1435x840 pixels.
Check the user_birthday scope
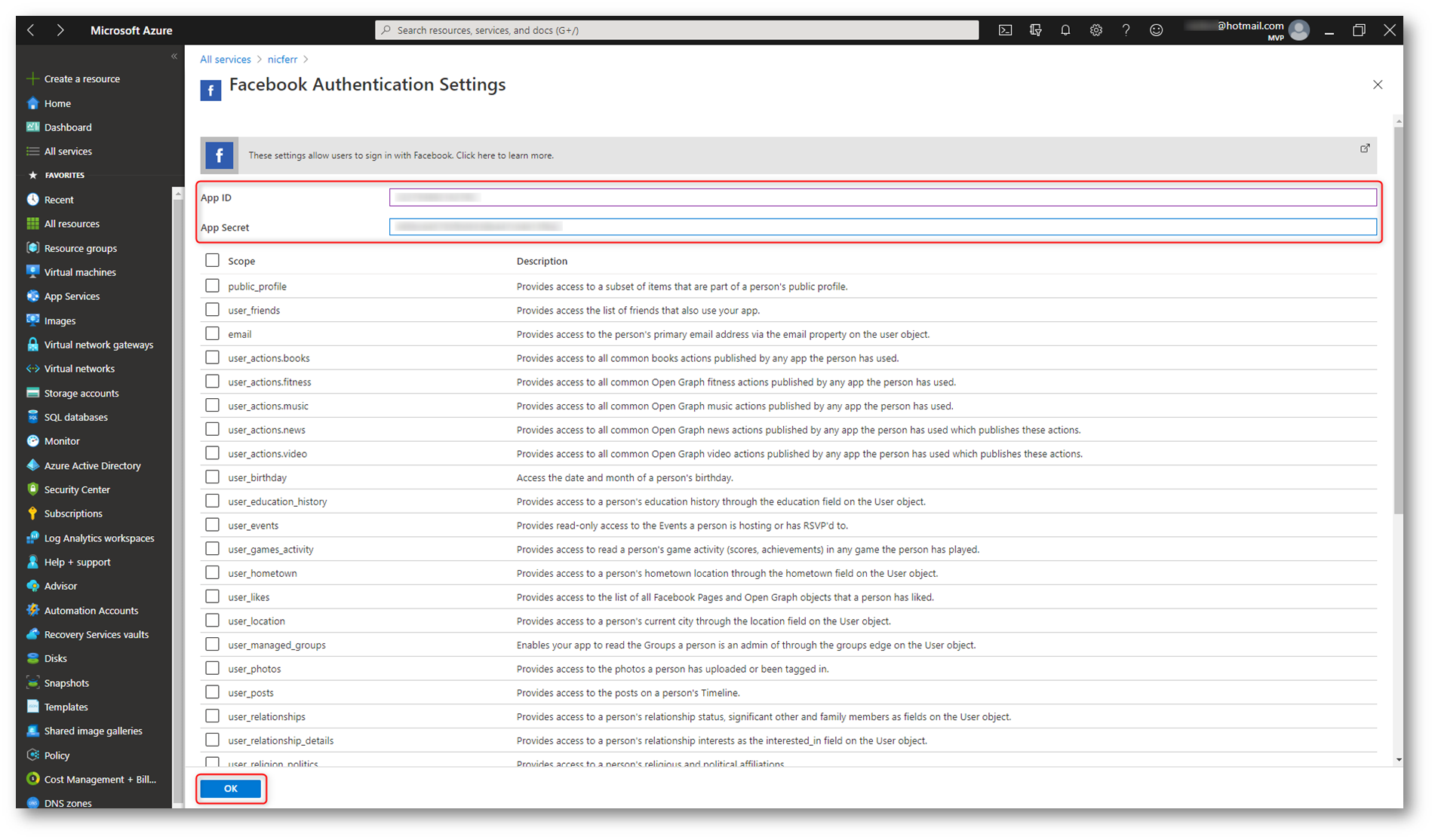coord(212,477)
